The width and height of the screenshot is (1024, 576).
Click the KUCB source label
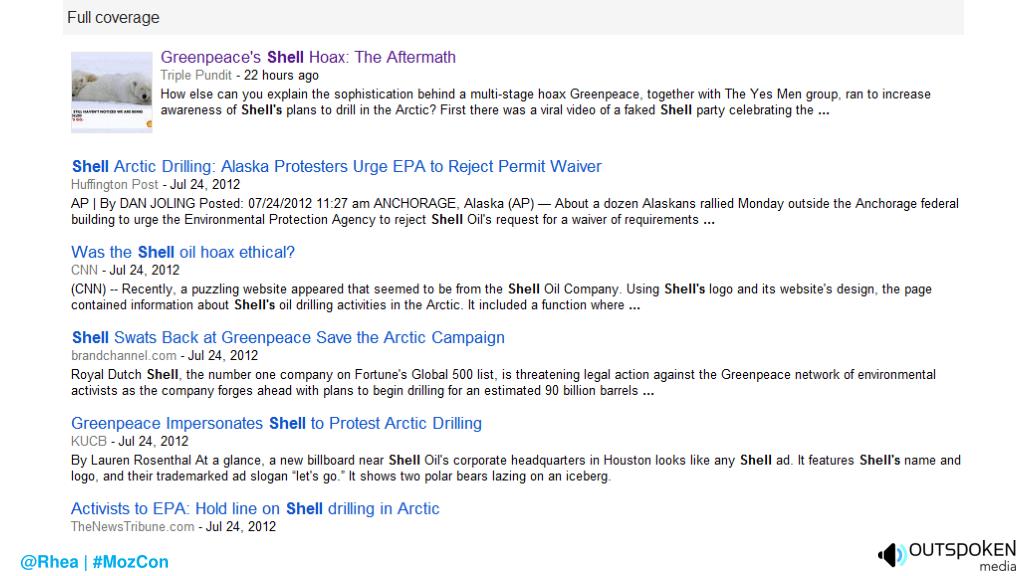[89, 441]
